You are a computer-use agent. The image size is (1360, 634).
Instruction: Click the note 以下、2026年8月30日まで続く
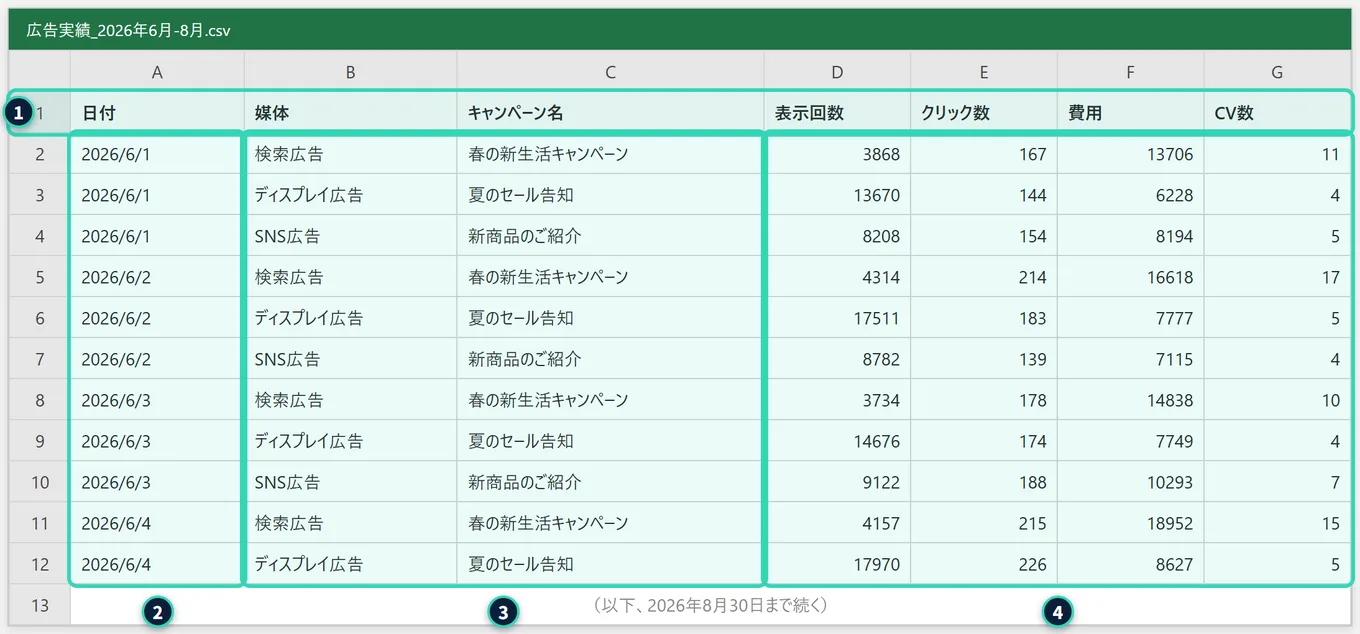[x=711, y=605]
